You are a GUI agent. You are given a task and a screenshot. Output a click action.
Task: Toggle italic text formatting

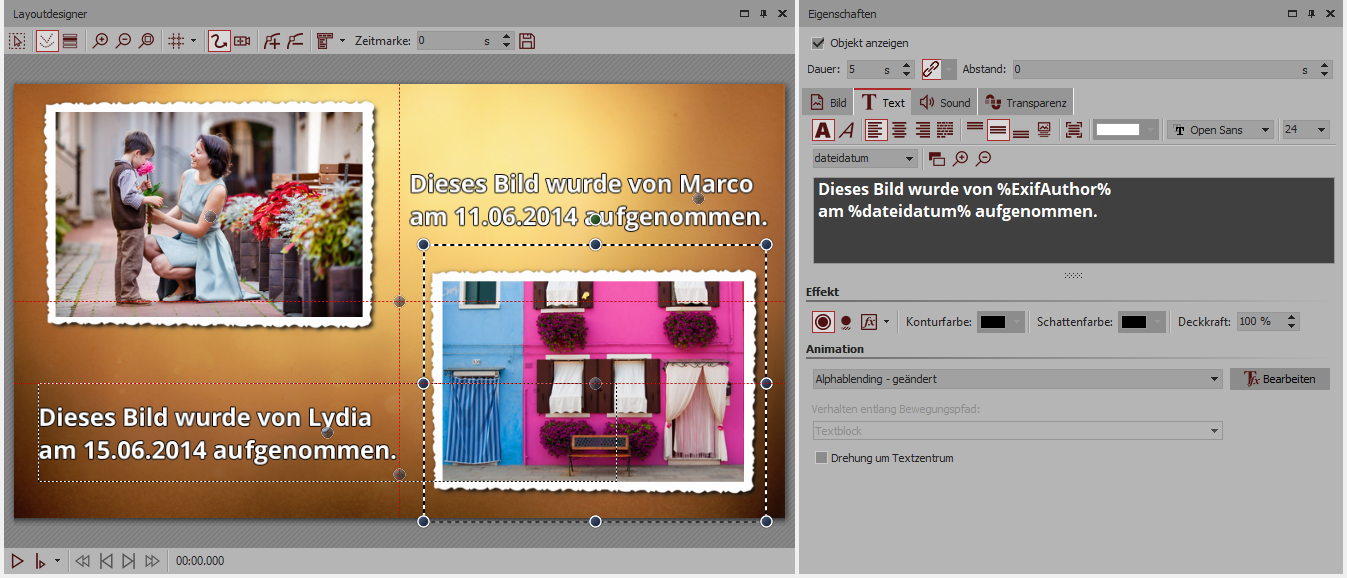tap(846, 130)
